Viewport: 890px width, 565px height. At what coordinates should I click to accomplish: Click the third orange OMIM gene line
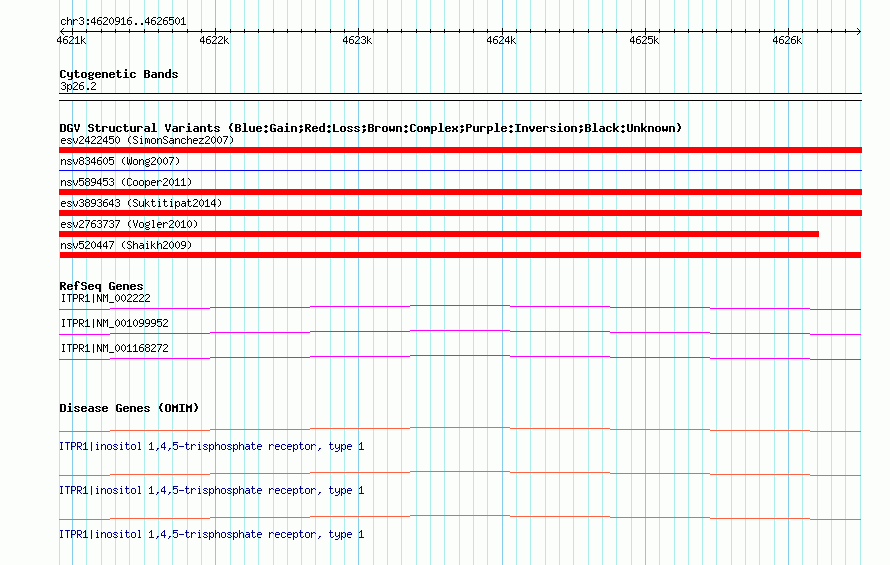[460, 517]
